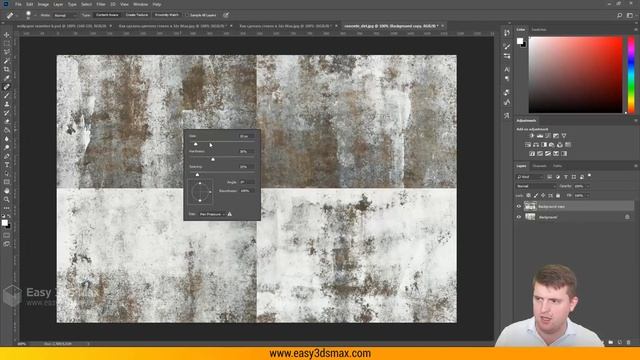
Task: Open the Layer menu
Action: tap(58, 4)
